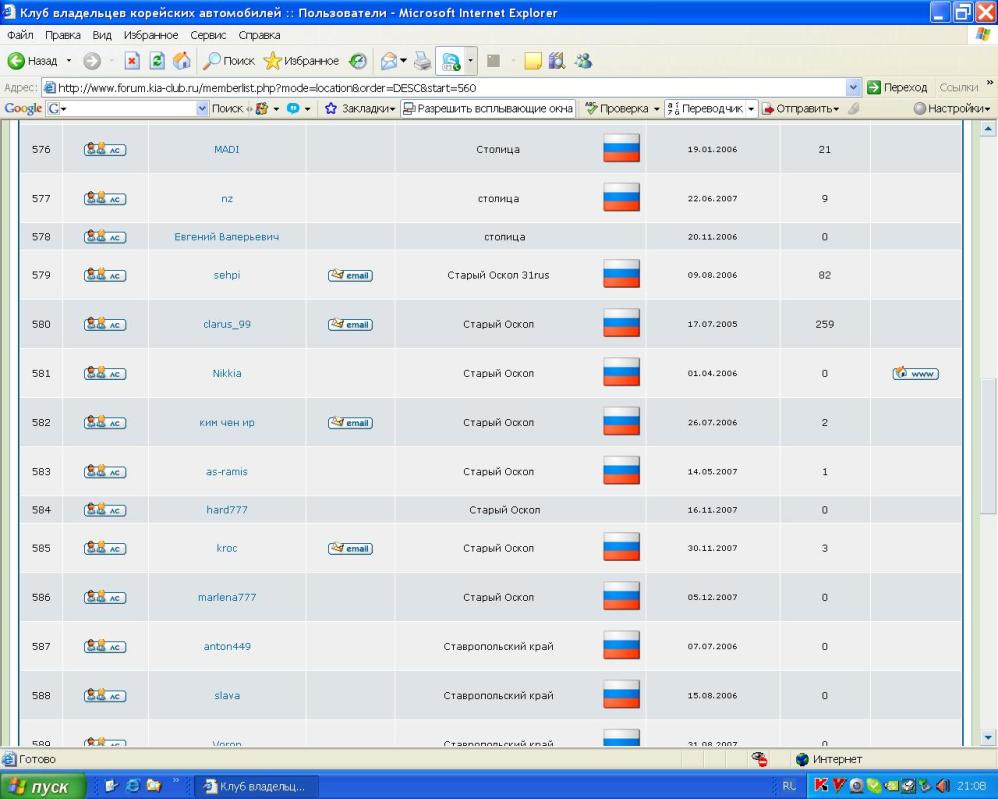Open the Избранное menu in the menu bar
This screenshot has height=799, width=998.
tap(150, 35)
